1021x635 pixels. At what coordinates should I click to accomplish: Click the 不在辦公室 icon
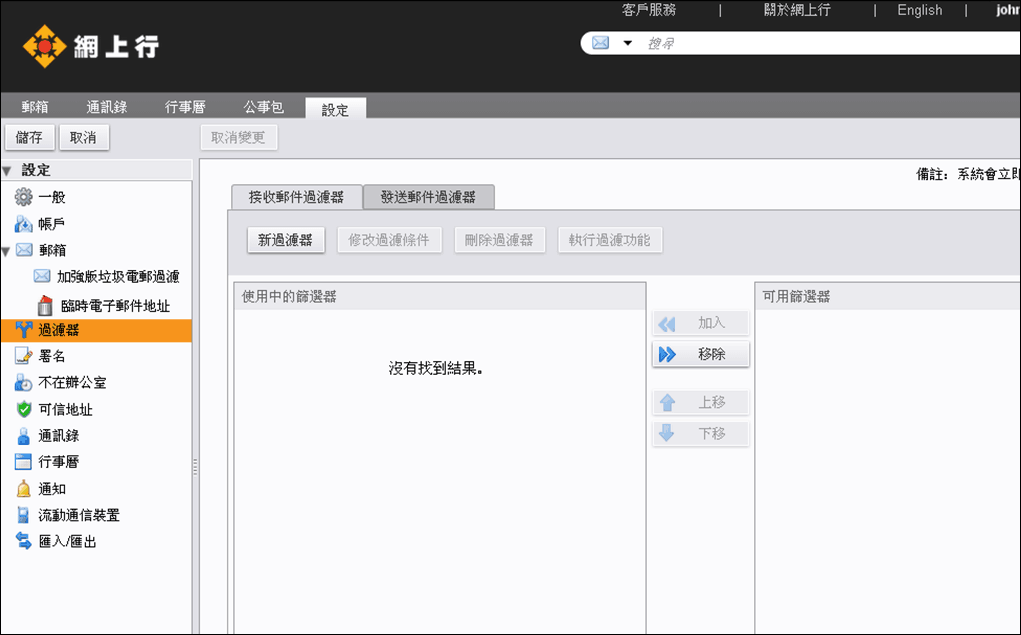point(23,382)
